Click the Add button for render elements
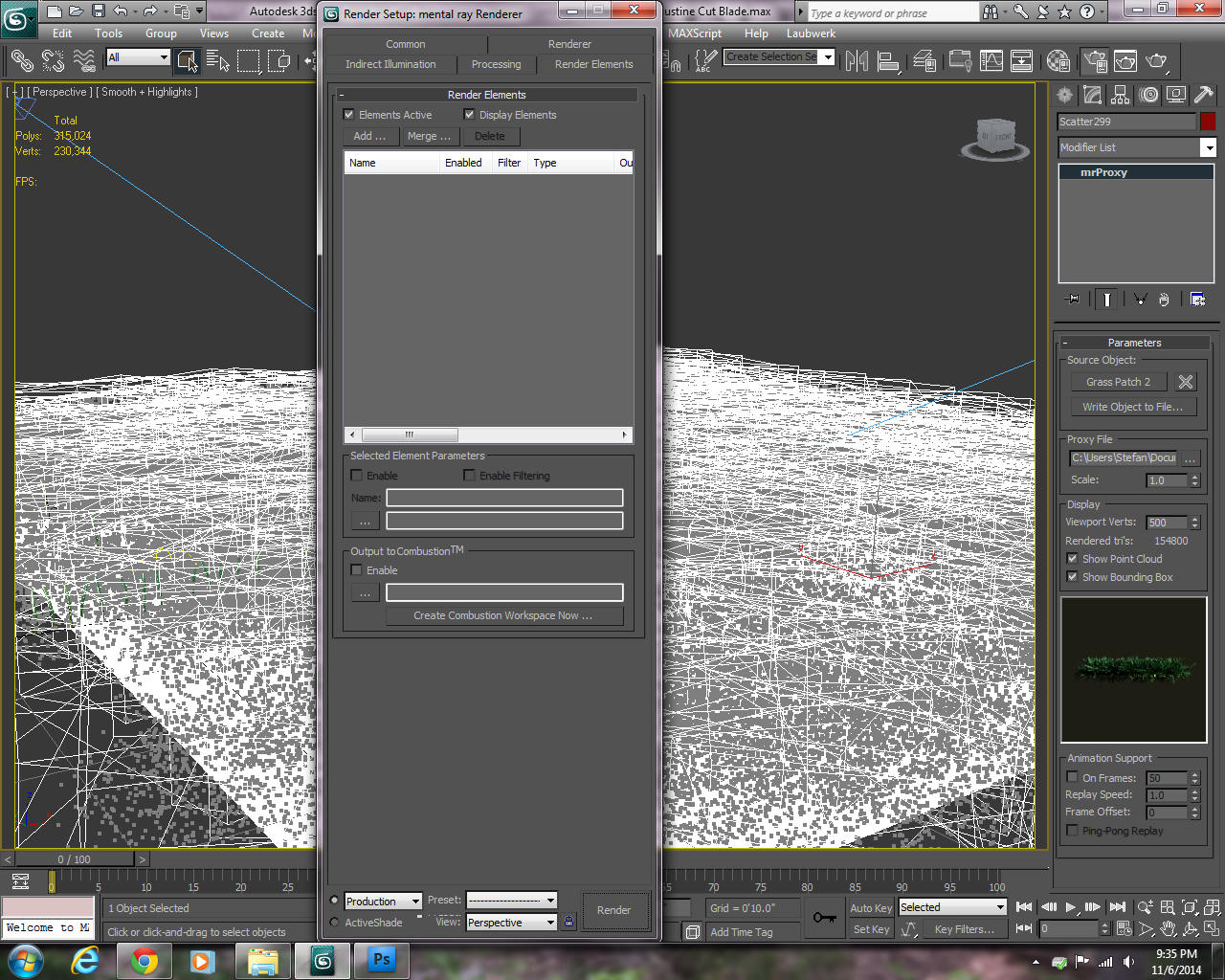The image size is (1225, 980). click(369, 136)
